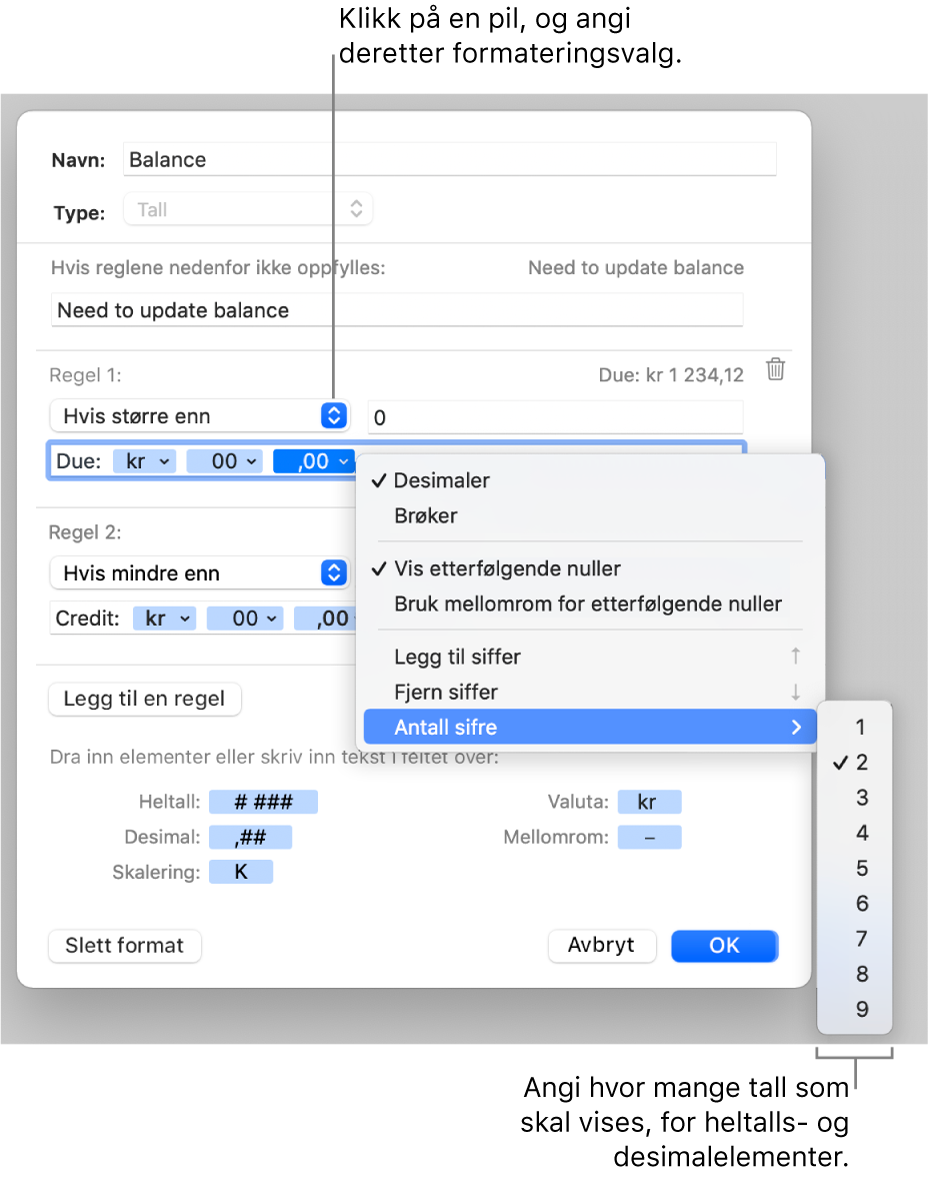This screenshot has width=928, height=1178.
Task: Click the 'Credit:' text in format field
Action: [x=88, y=618]
